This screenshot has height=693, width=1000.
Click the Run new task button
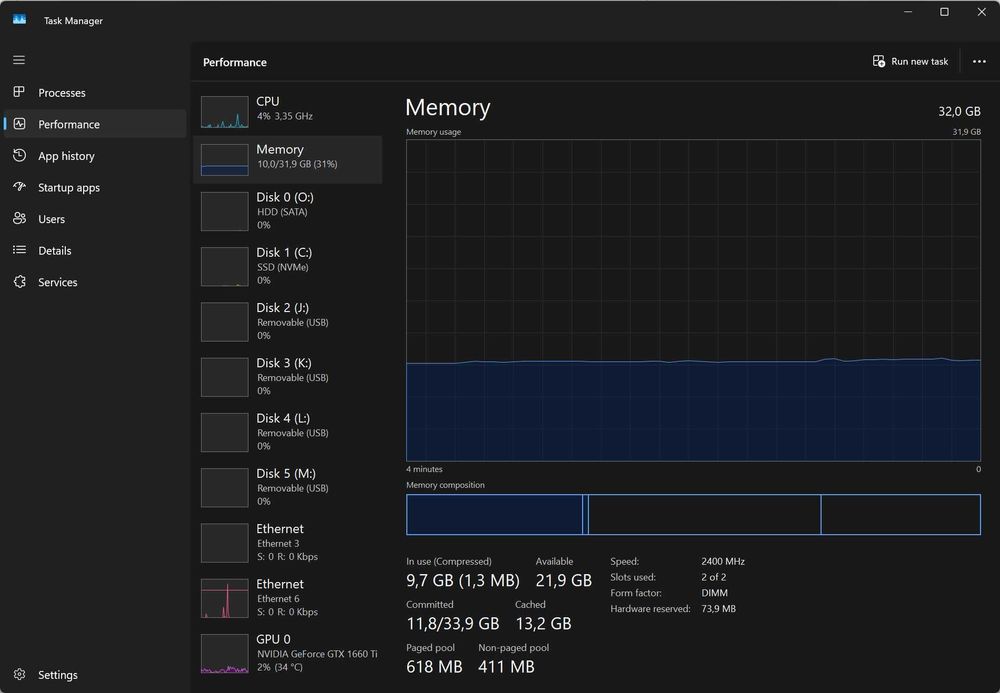[911, 61]
